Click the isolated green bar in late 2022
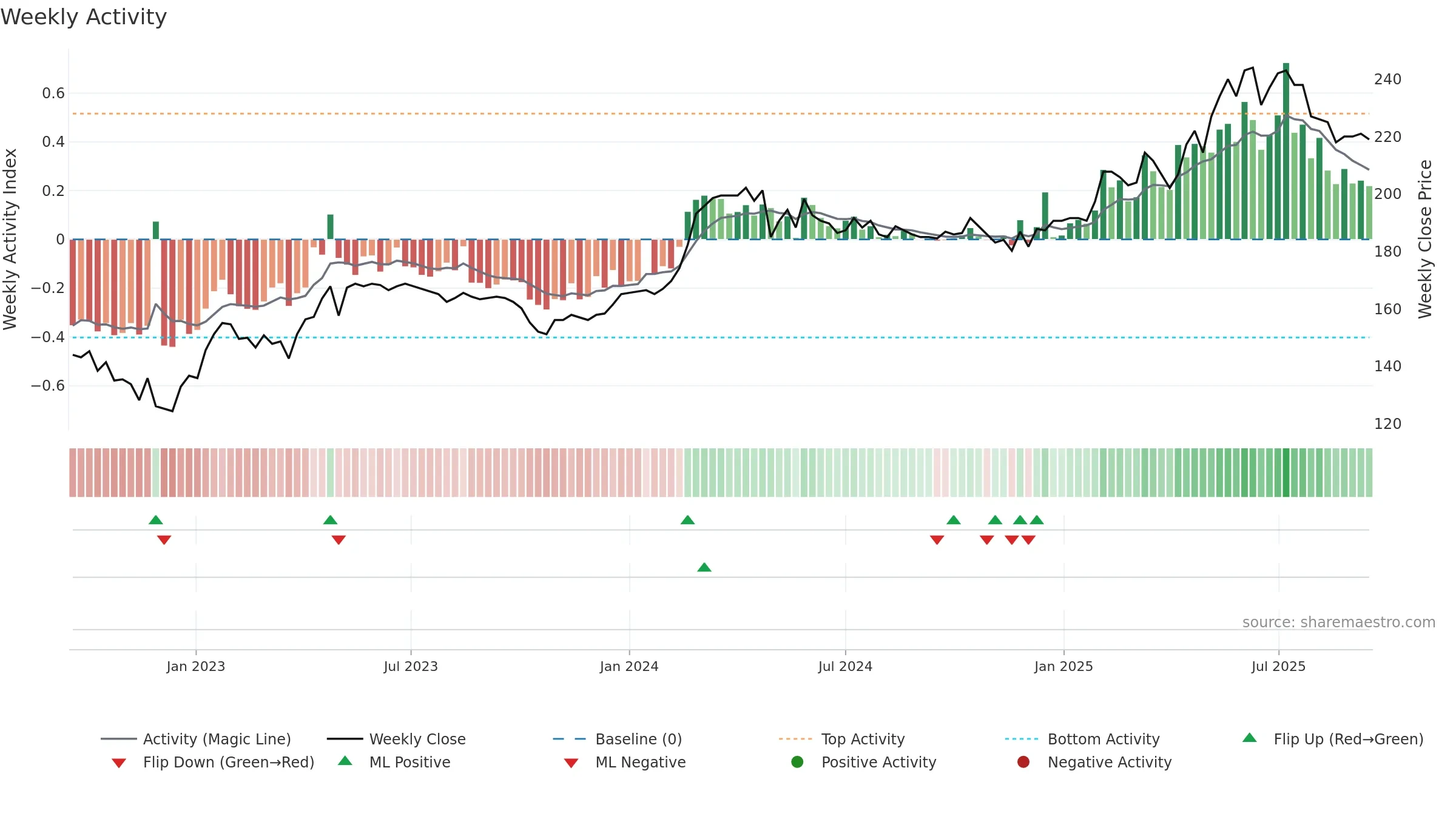Screen dimensions: 1456x819 pos(156,231)
